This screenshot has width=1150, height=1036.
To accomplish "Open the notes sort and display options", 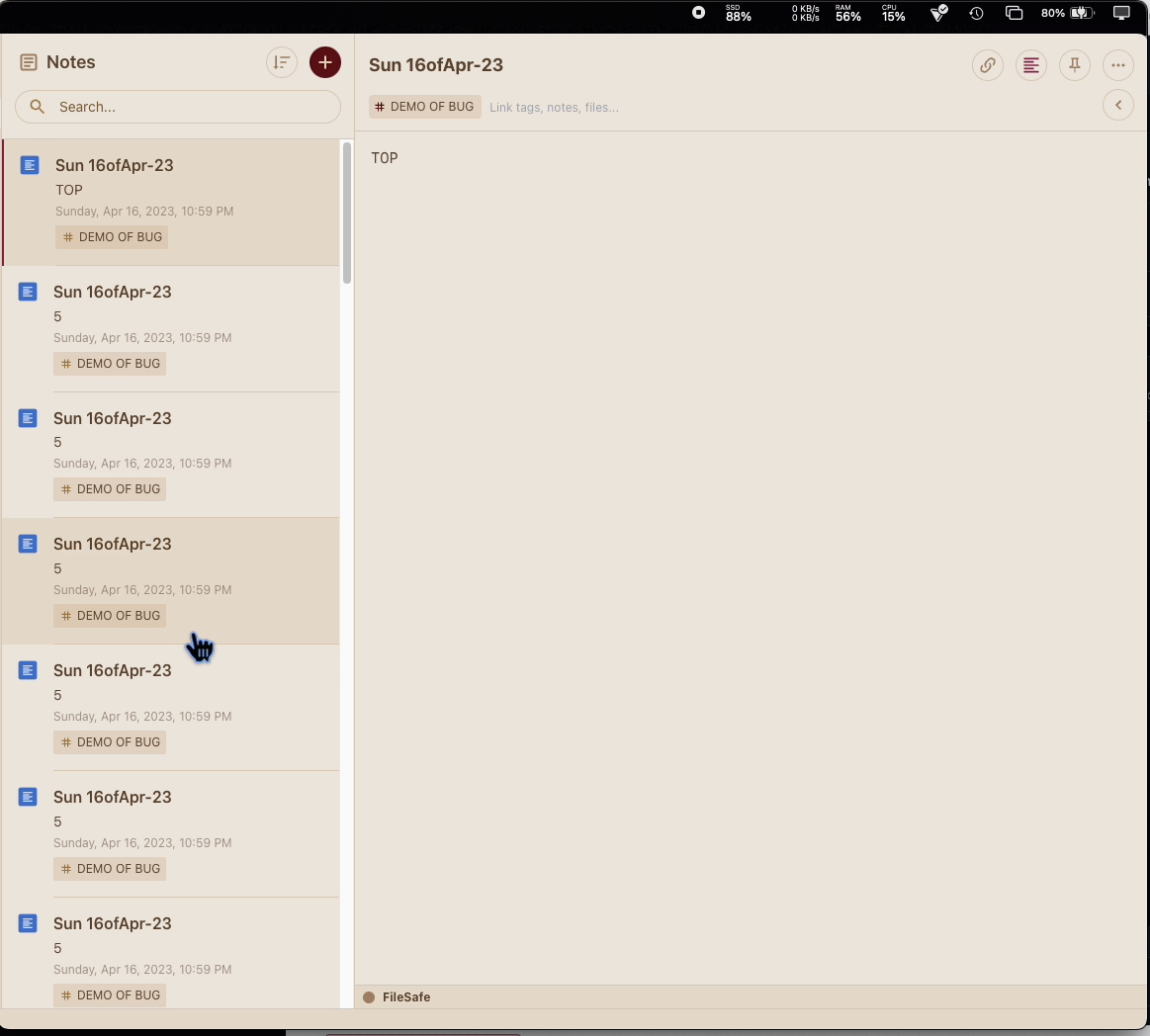I will point(282,62).
